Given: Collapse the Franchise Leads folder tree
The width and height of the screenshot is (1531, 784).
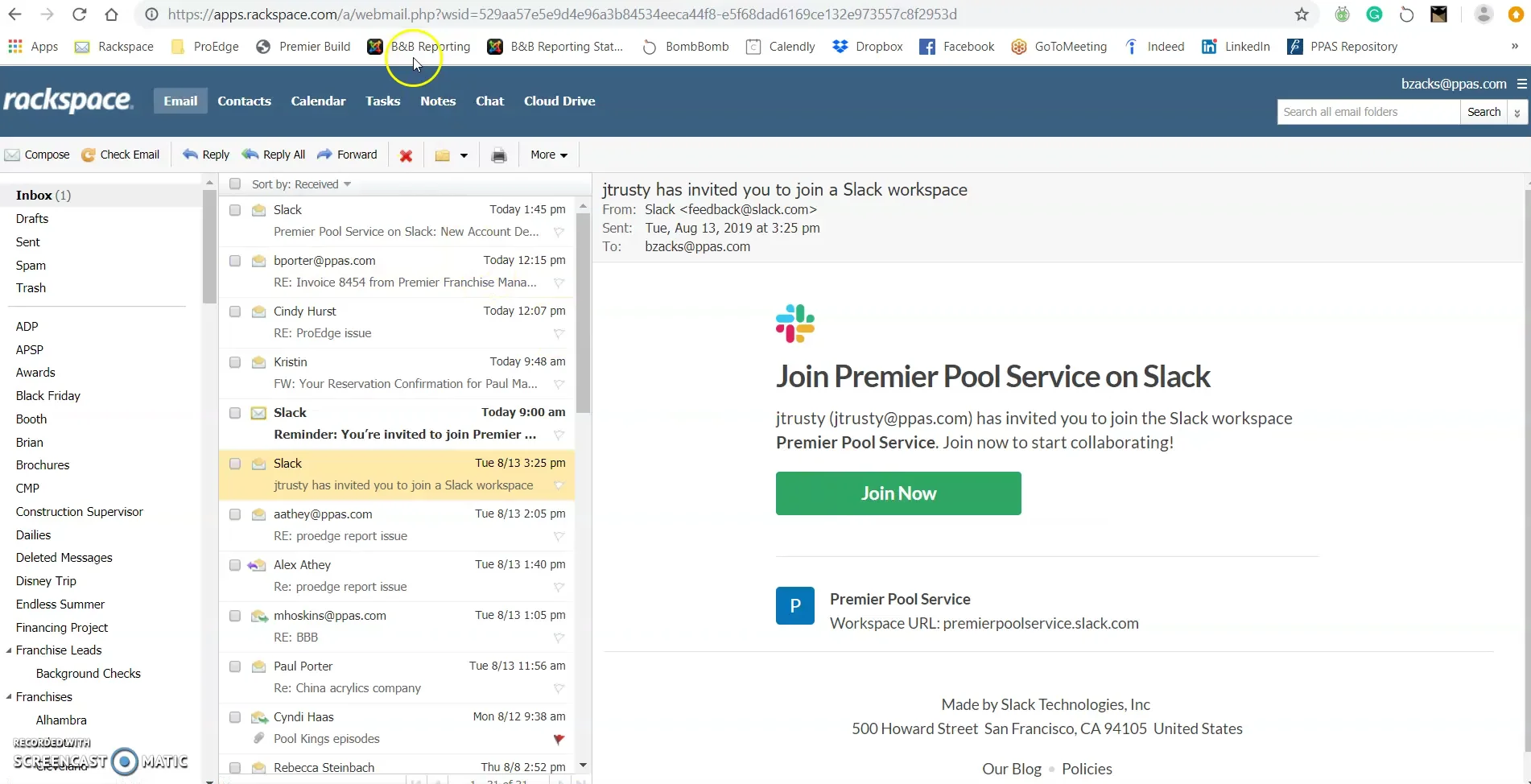Looking at the screenshot, I should tap(10, 650).
